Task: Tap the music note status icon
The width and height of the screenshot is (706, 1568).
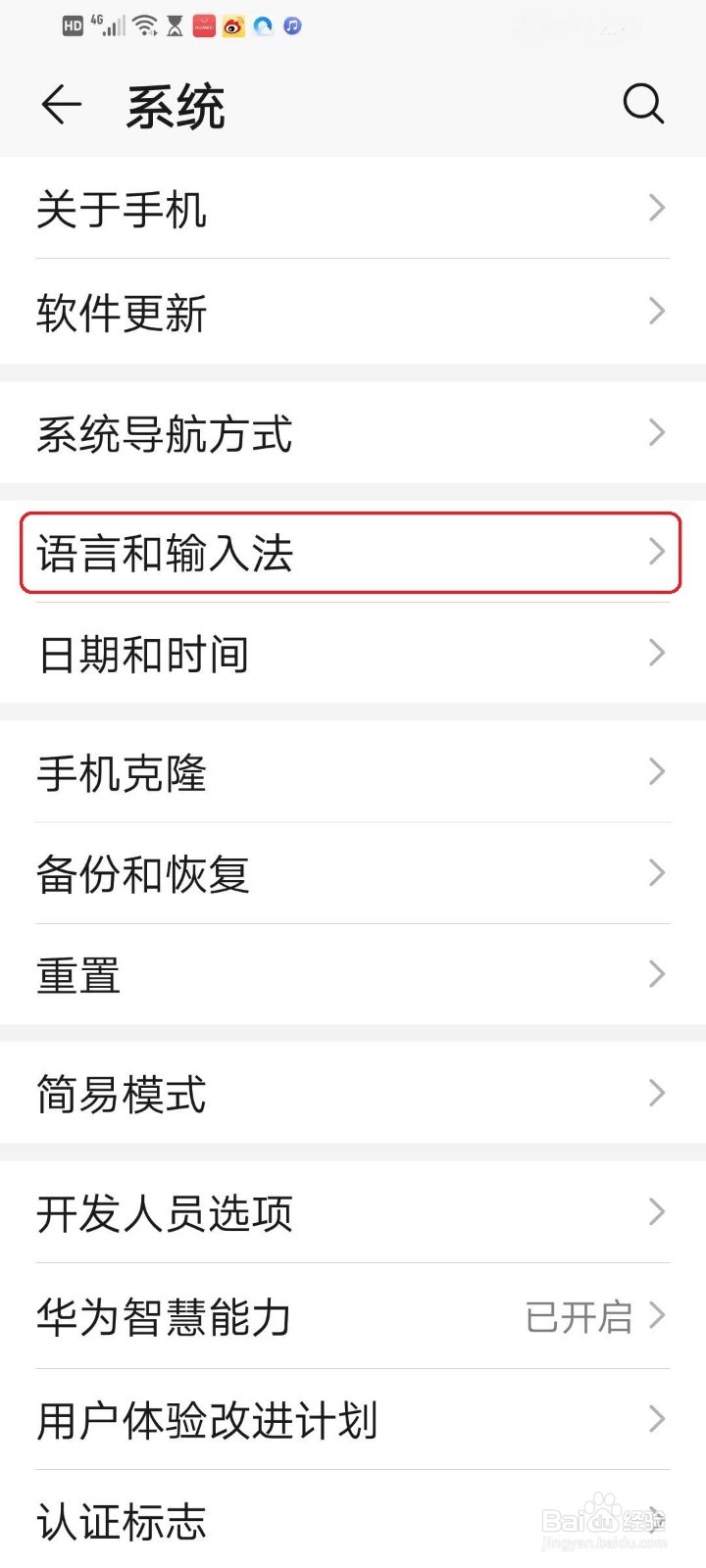Action: click(292, 26)
